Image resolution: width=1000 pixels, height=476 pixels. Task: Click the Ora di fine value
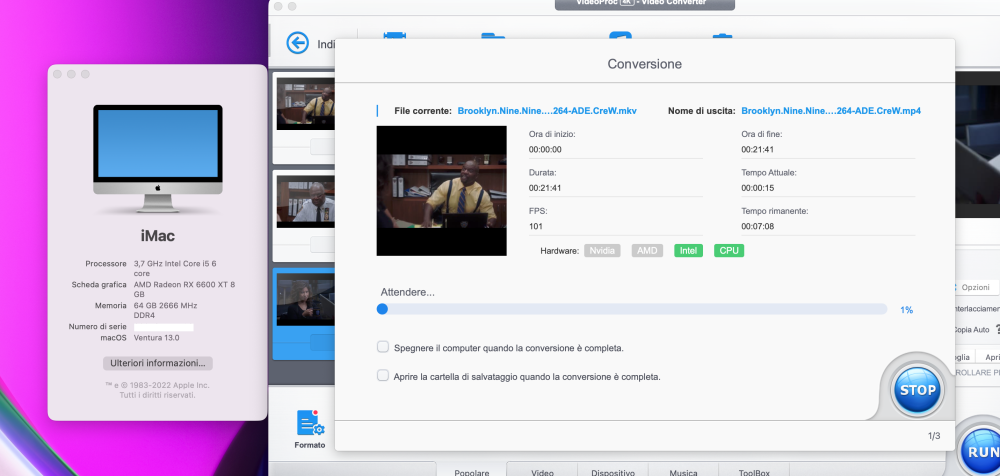tap(757, 150)
